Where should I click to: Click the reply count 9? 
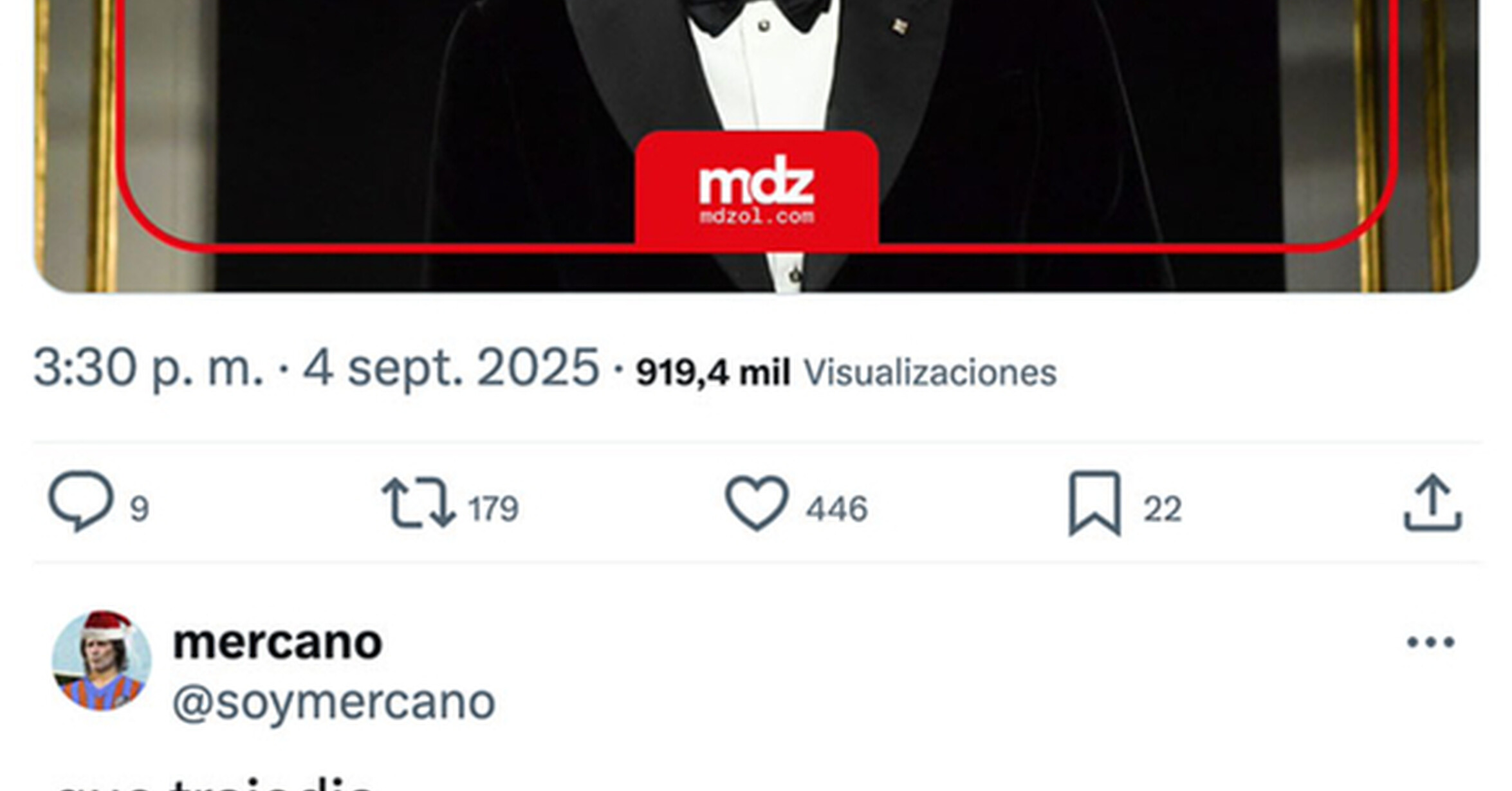click(140, 509)
